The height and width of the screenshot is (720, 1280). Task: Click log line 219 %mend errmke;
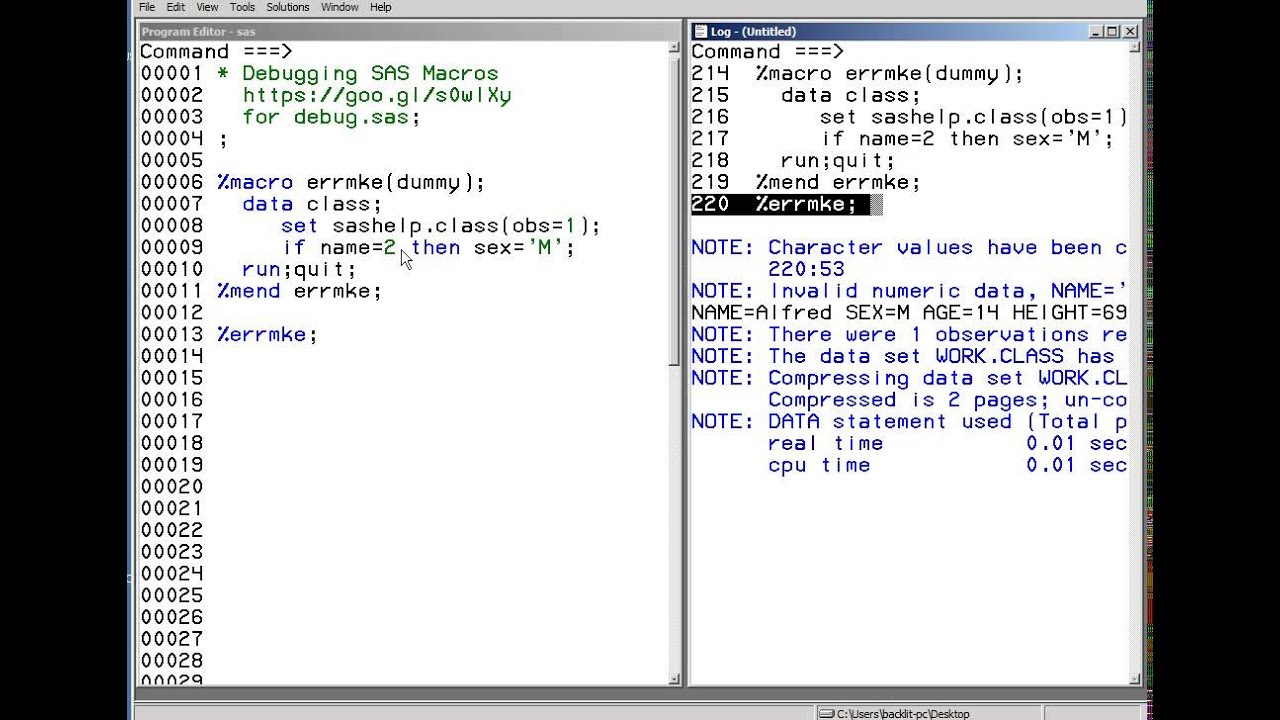tap(806, 183)
